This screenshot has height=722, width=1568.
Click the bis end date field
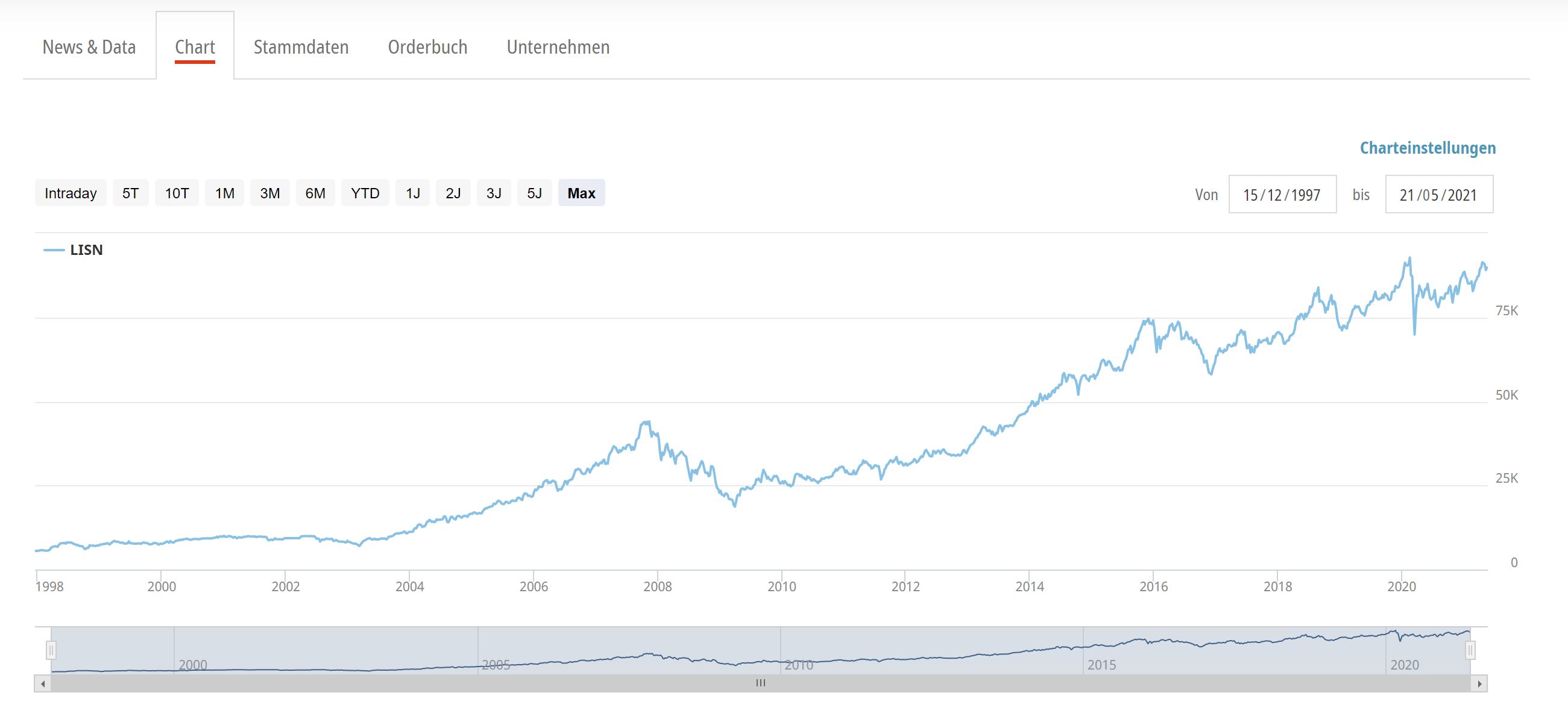(1438, 195)
